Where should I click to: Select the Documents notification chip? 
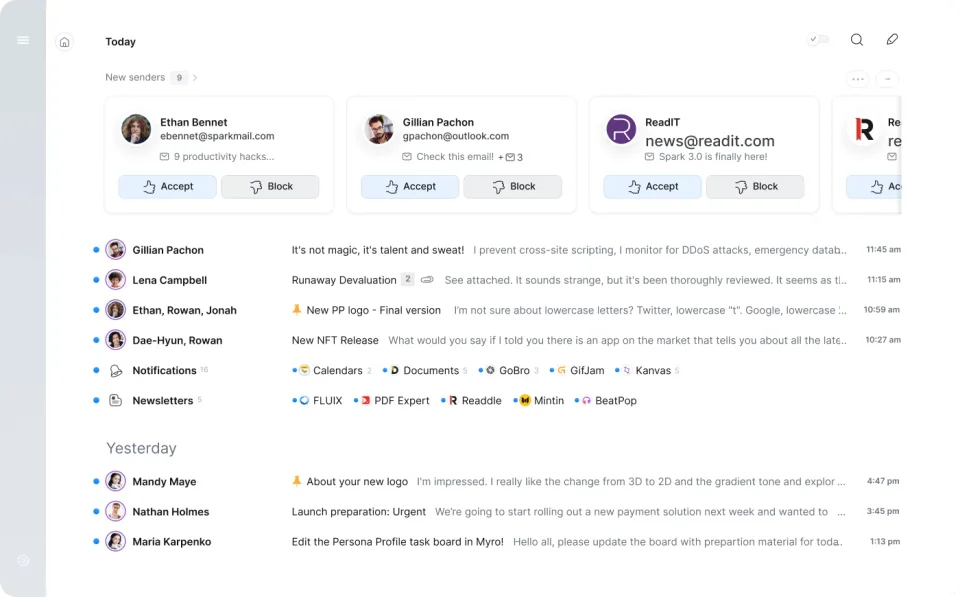(424, 370)
